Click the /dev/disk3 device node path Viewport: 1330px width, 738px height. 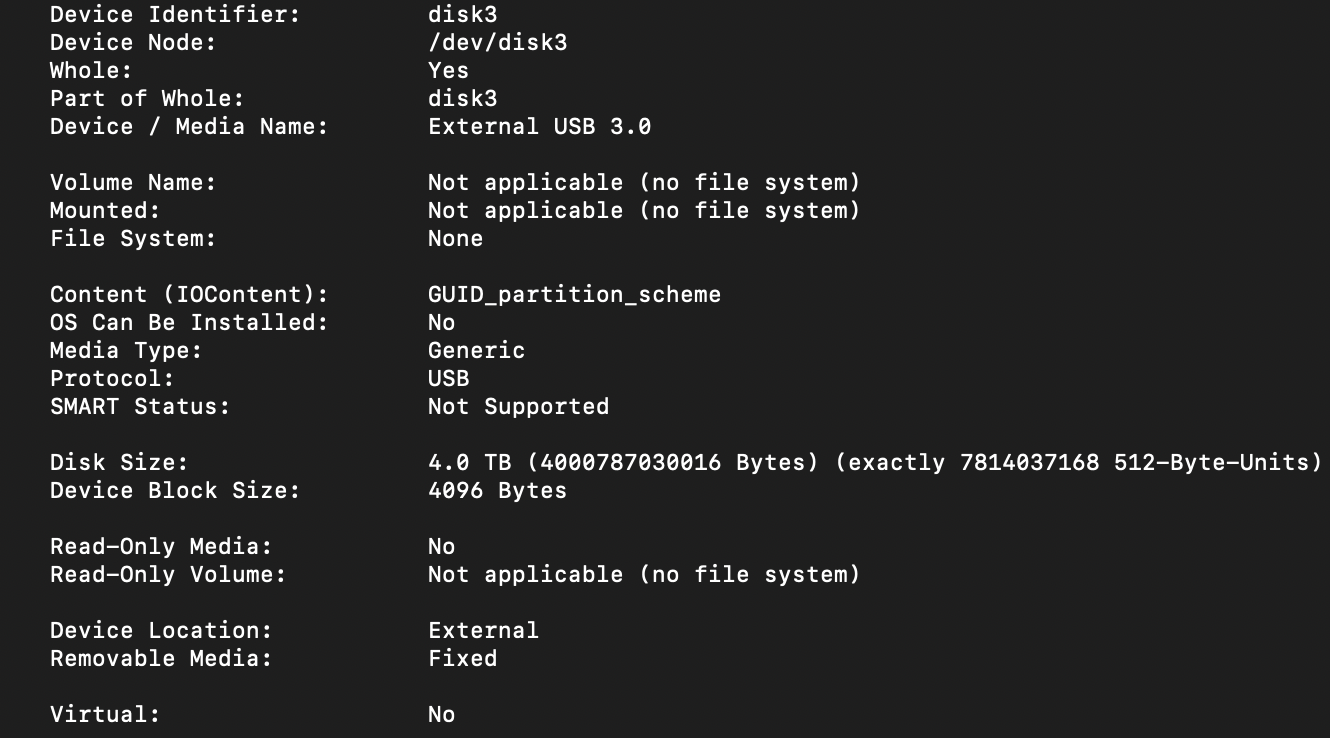point(497,43)
